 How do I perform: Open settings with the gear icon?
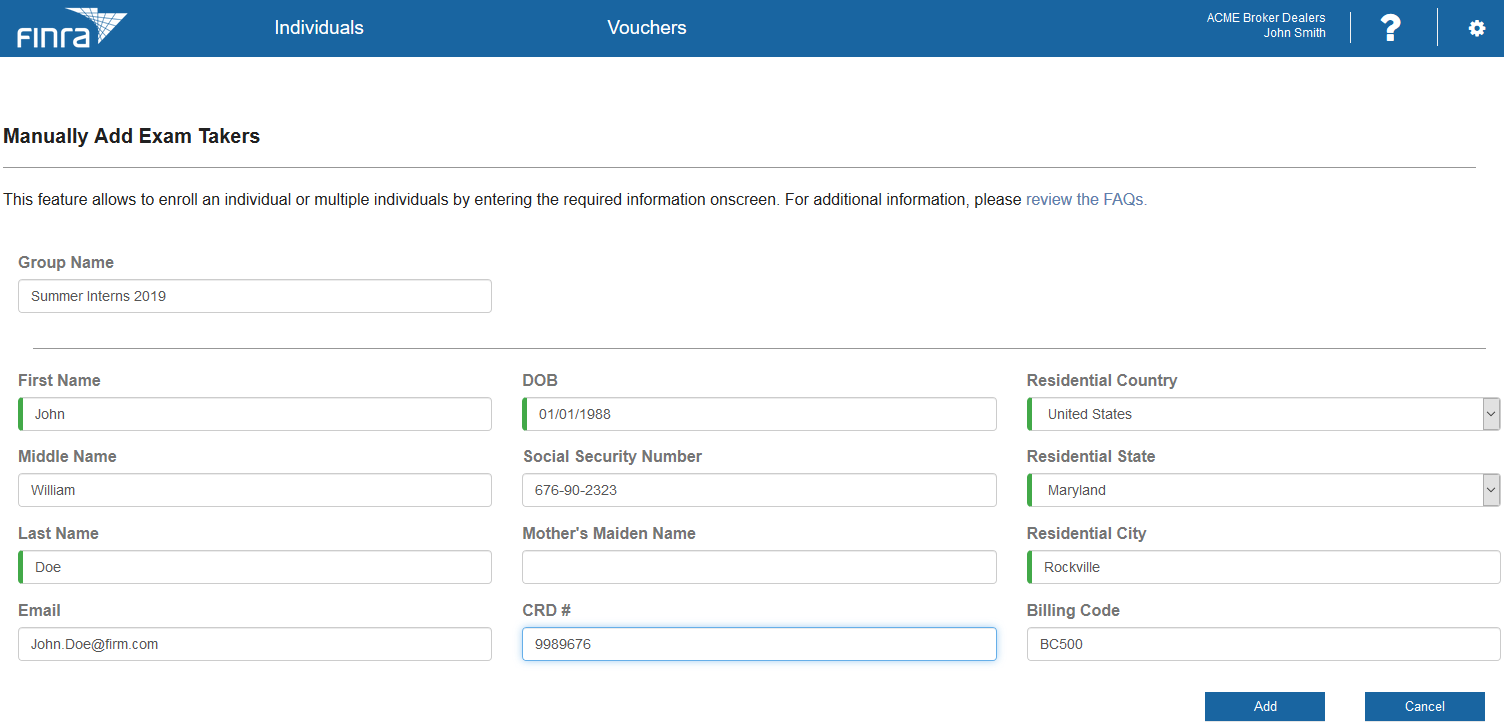[x=1476, y=28]
